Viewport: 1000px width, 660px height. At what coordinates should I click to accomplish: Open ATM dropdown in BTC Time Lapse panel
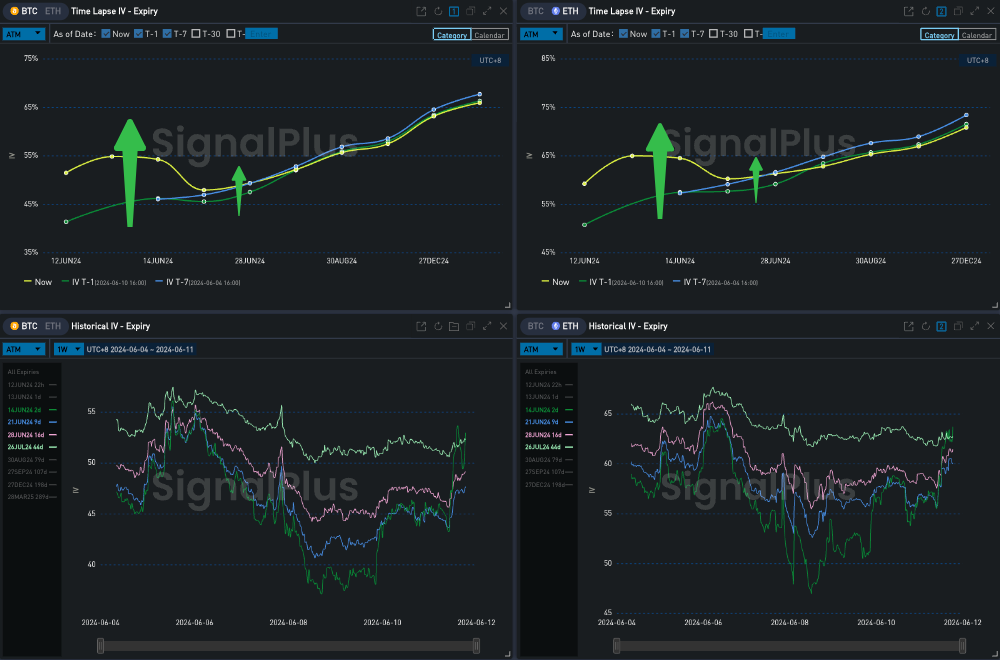coord(24,34)
